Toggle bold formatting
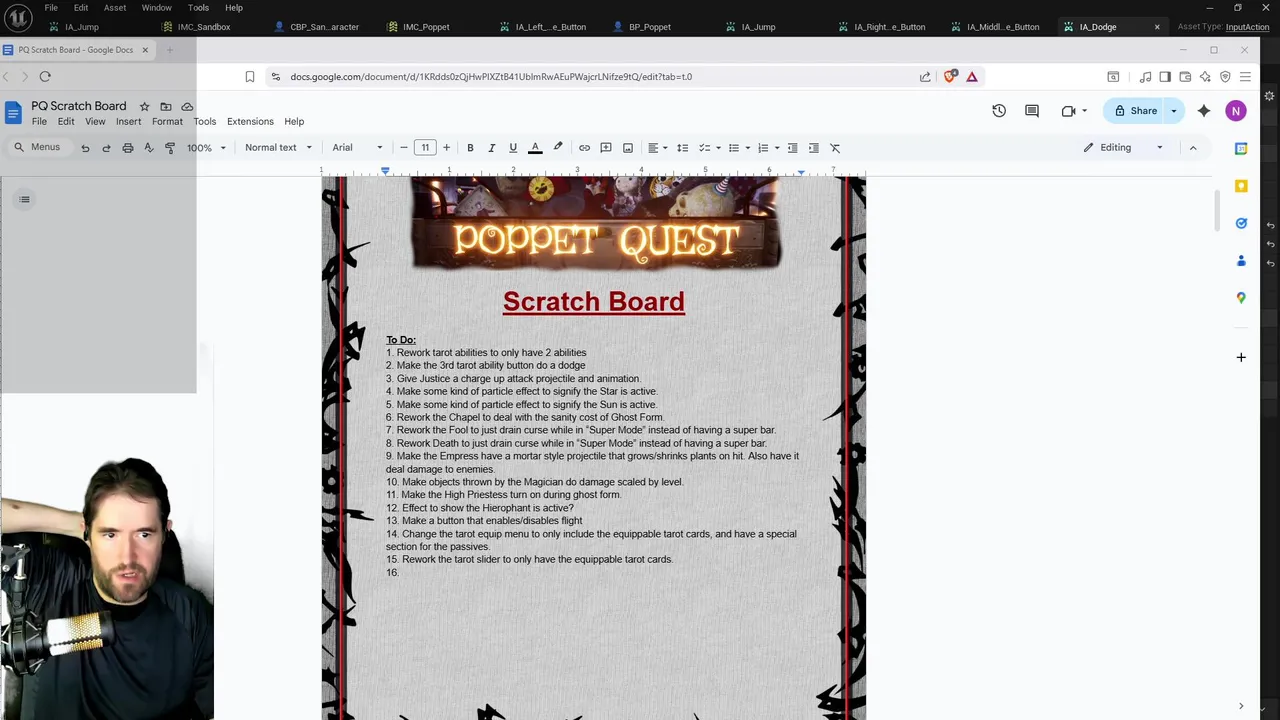This screenshot has height=720, width=1280. [x=470, y=148]
